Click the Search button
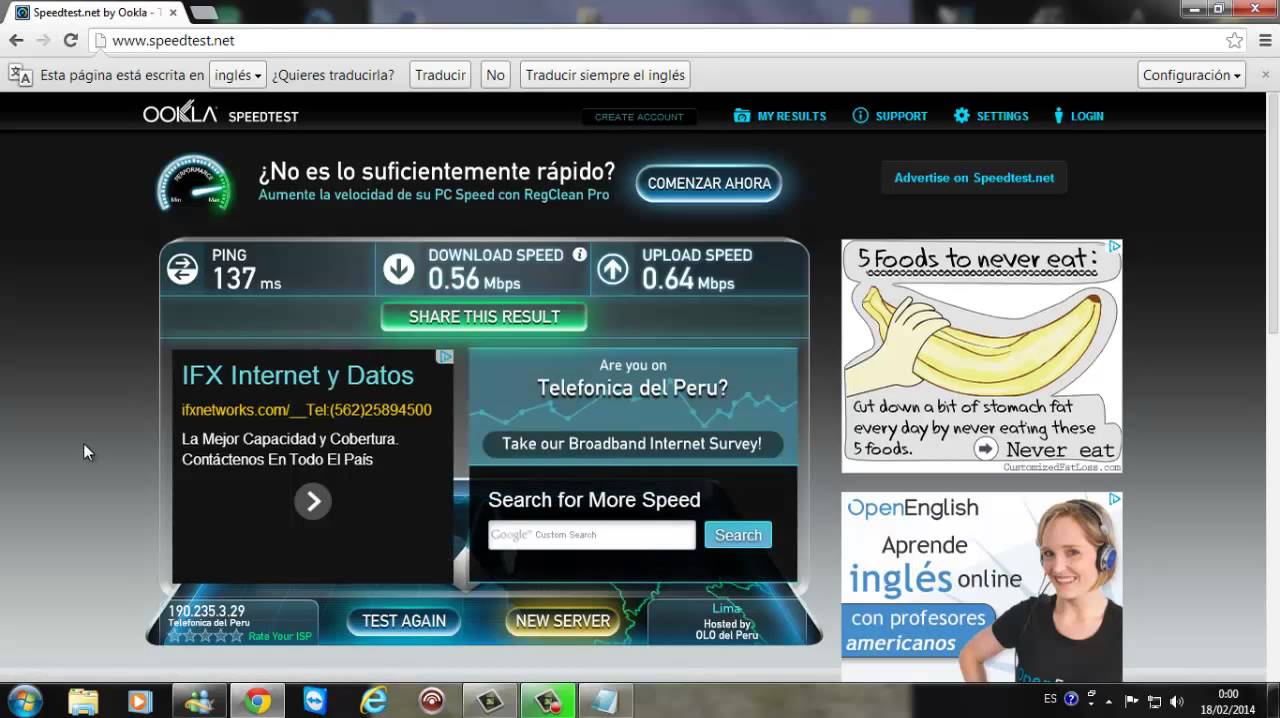Viewport: 1280px width, 718px height. click(738, 535)
